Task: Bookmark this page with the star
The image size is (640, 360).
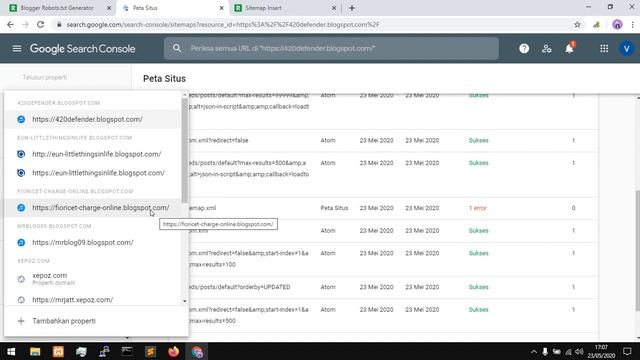Action: (577, 24)
